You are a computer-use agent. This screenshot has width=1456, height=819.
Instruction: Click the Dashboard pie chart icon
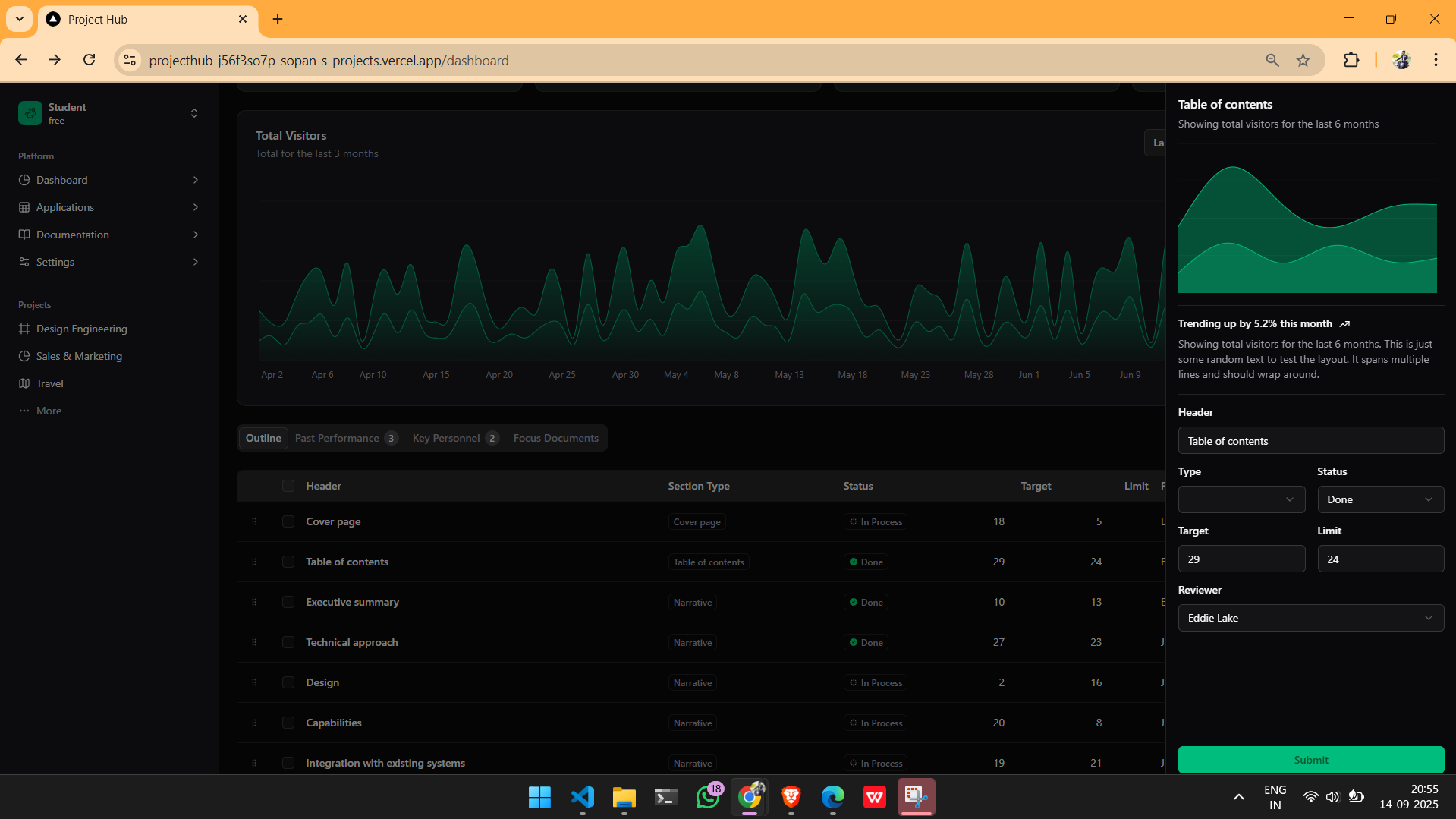(x=24, y=180)
